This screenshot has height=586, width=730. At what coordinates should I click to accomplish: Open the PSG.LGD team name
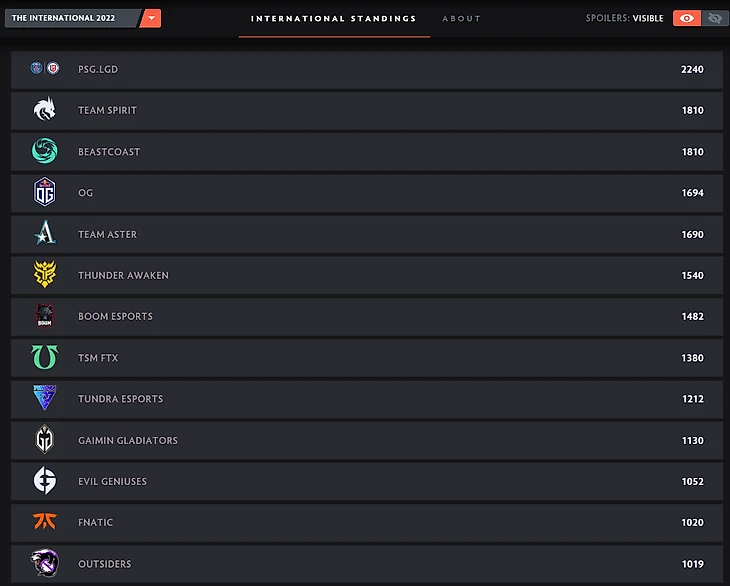[x=98, y=69]
